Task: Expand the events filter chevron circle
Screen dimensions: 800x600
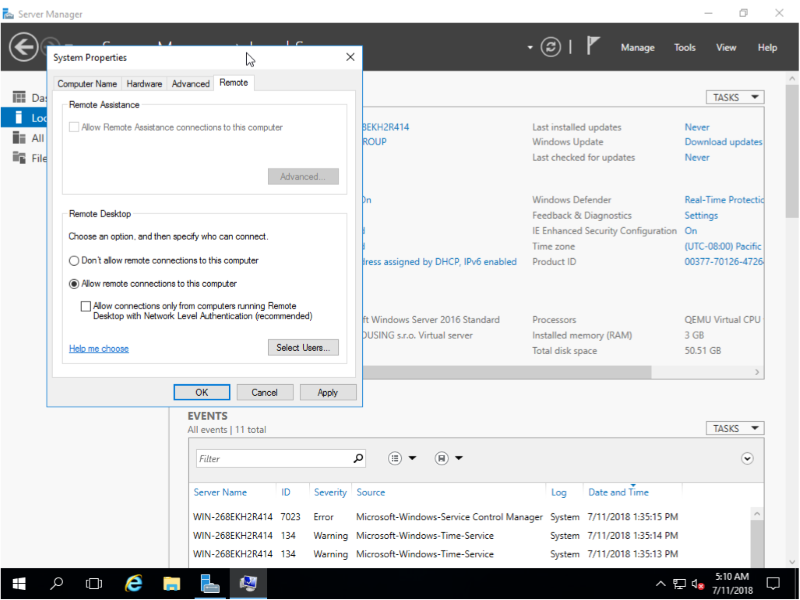Action: click(x=747, y=458)
